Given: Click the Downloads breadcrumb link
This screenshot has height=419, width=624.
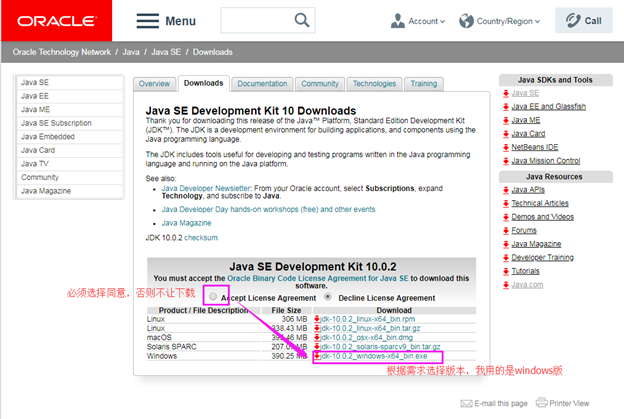Looking at the screenshot, I should 213,52.
